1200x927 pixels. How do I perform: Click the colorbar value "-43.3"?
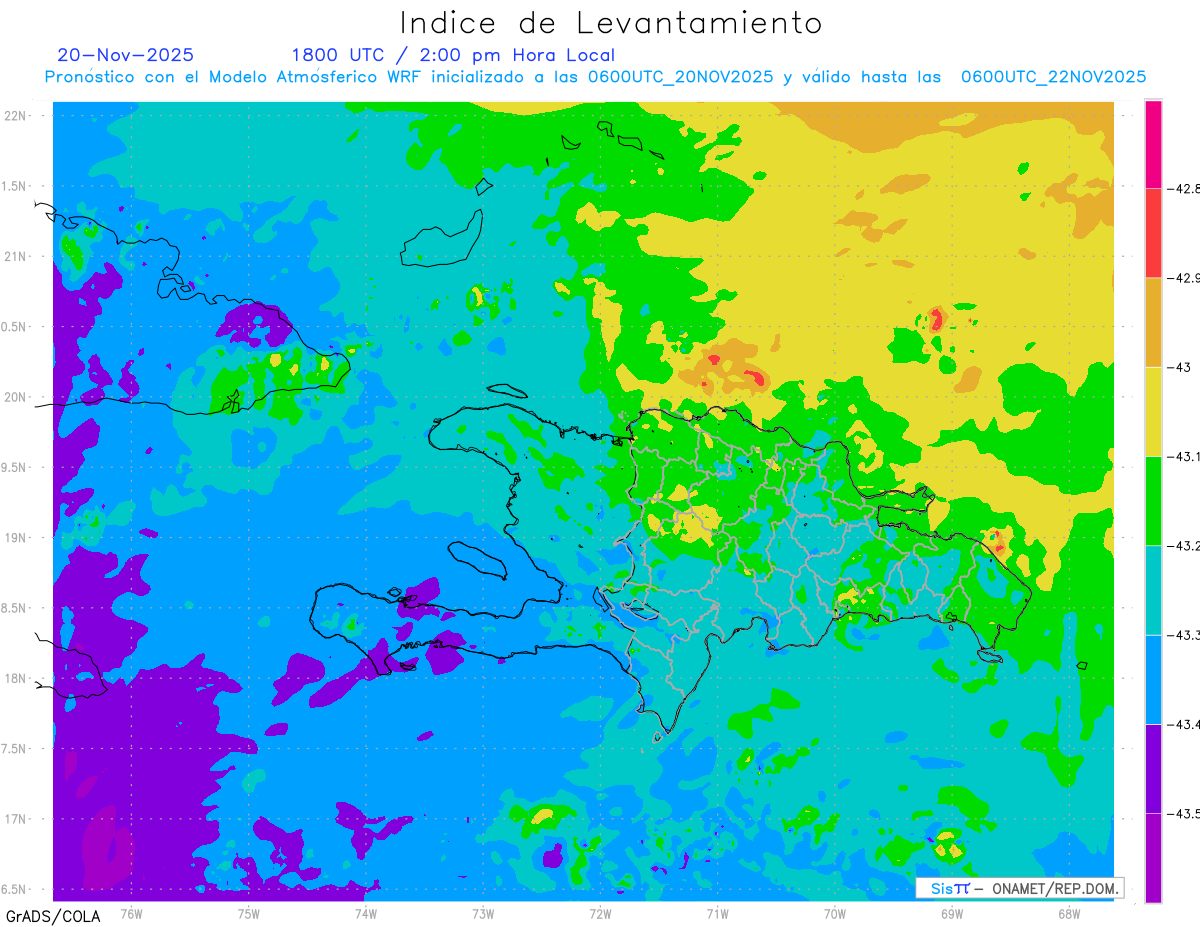tap(1186, 635)
